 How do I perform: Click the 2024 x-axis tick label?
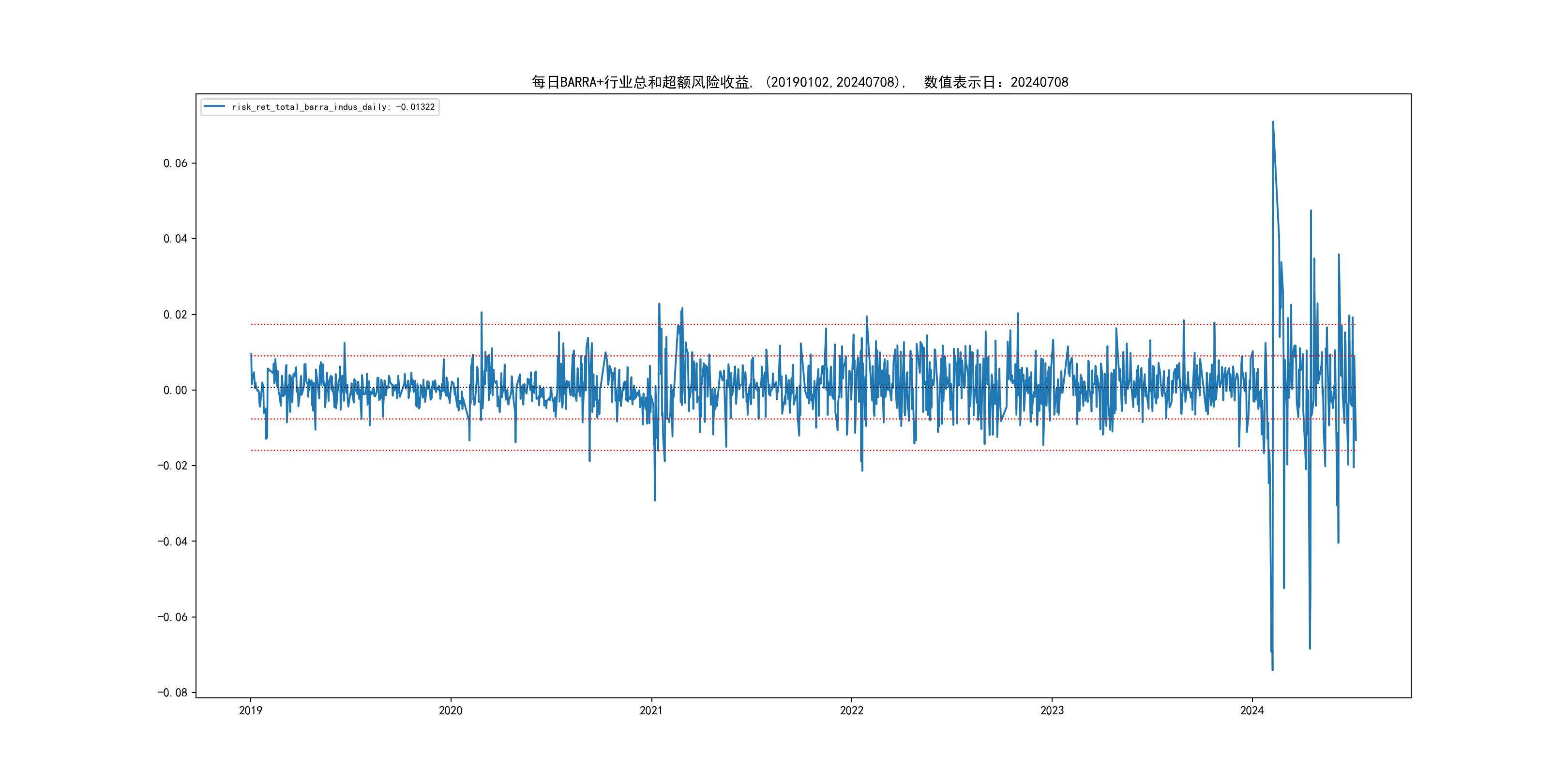pyautogui.click(x=1252, y=710)
